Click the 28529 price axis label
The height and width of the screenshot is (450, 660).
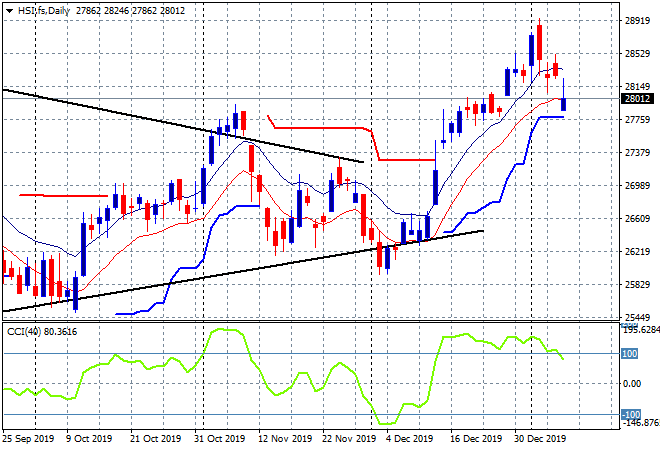[637, 53]
